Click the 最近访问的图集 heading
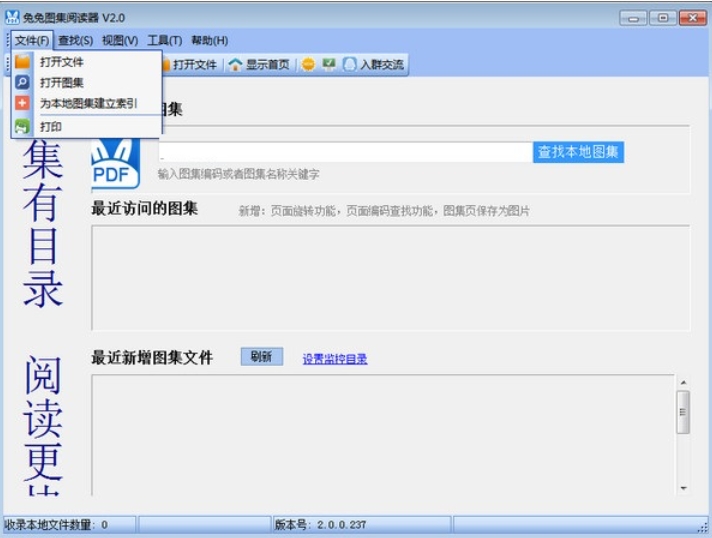This screenshot has width=712, height=538. [x=144, y=209]
